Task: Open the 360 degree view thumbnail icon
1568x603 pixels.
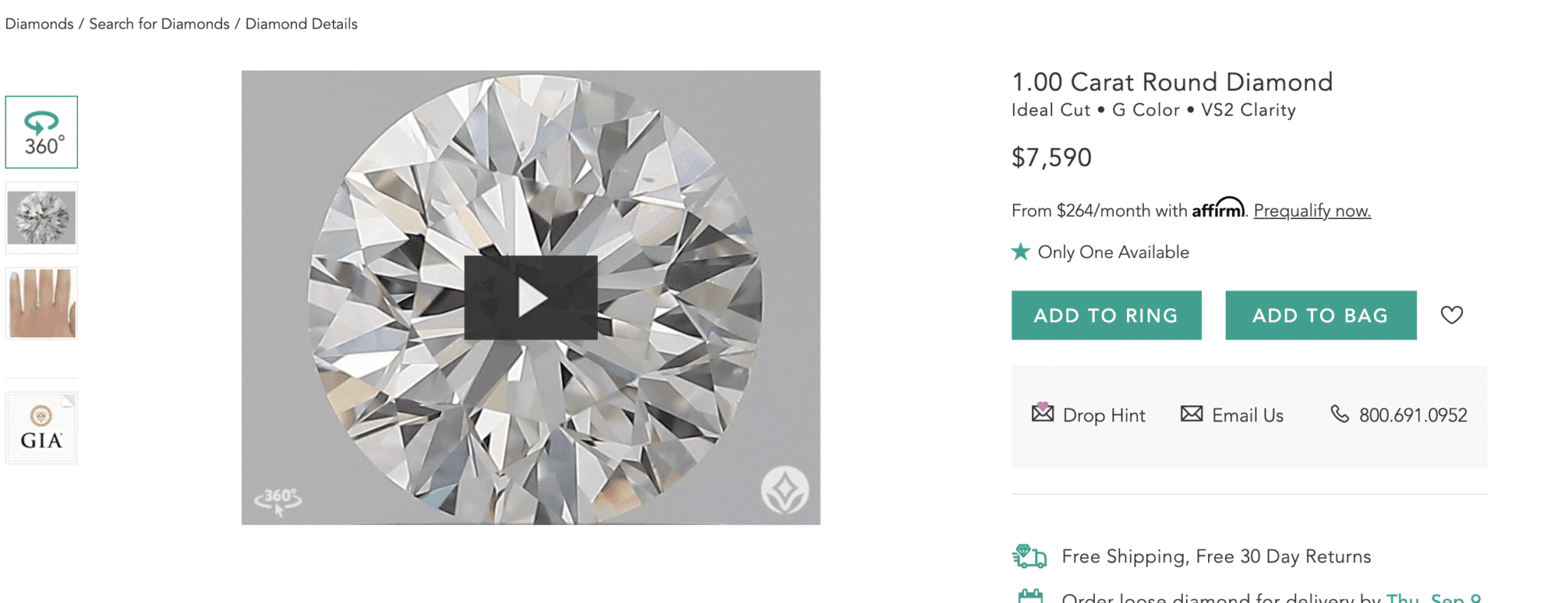Action: (41, 132)
